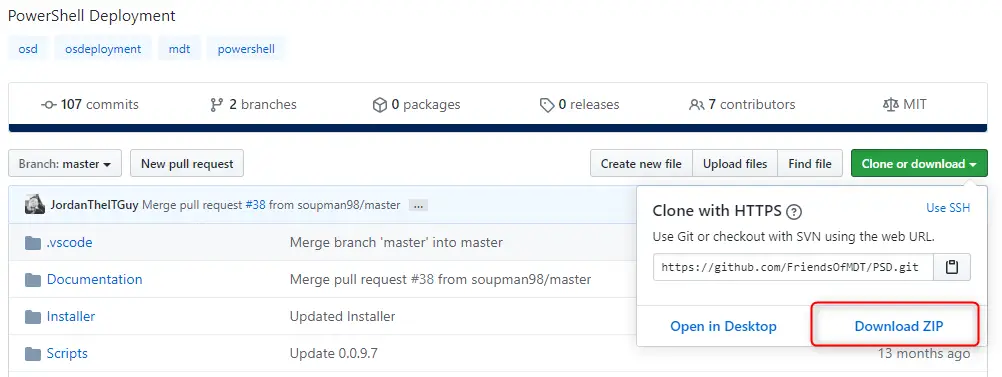Open the Documentation folder
Screen dimensions: 1002x377
[95, 279]
